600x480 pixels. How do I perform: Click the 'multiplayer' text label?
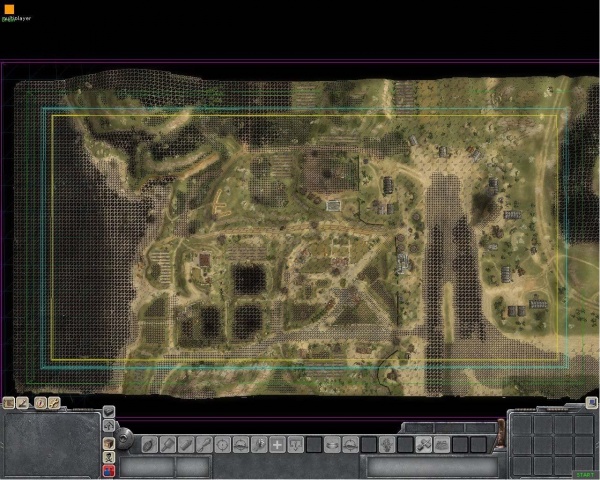click(x=16, y=18)
